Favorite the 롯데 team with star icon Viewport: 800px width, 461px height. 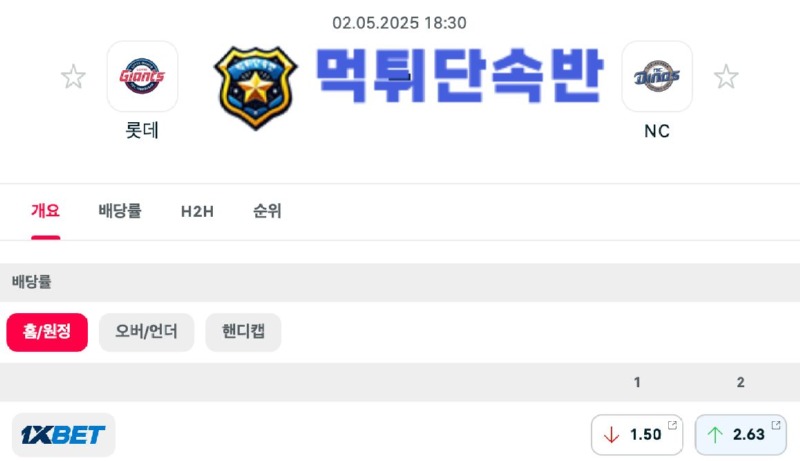coord(73,76)
